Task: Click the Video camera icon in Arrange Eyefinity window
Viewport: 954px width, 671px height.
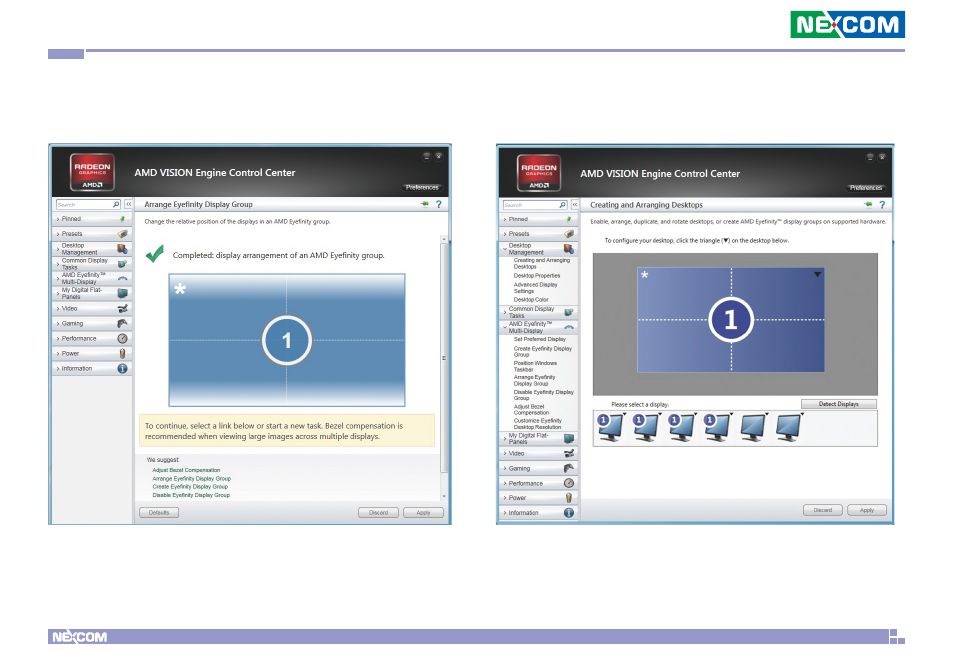Action: (x=122, y=308)
